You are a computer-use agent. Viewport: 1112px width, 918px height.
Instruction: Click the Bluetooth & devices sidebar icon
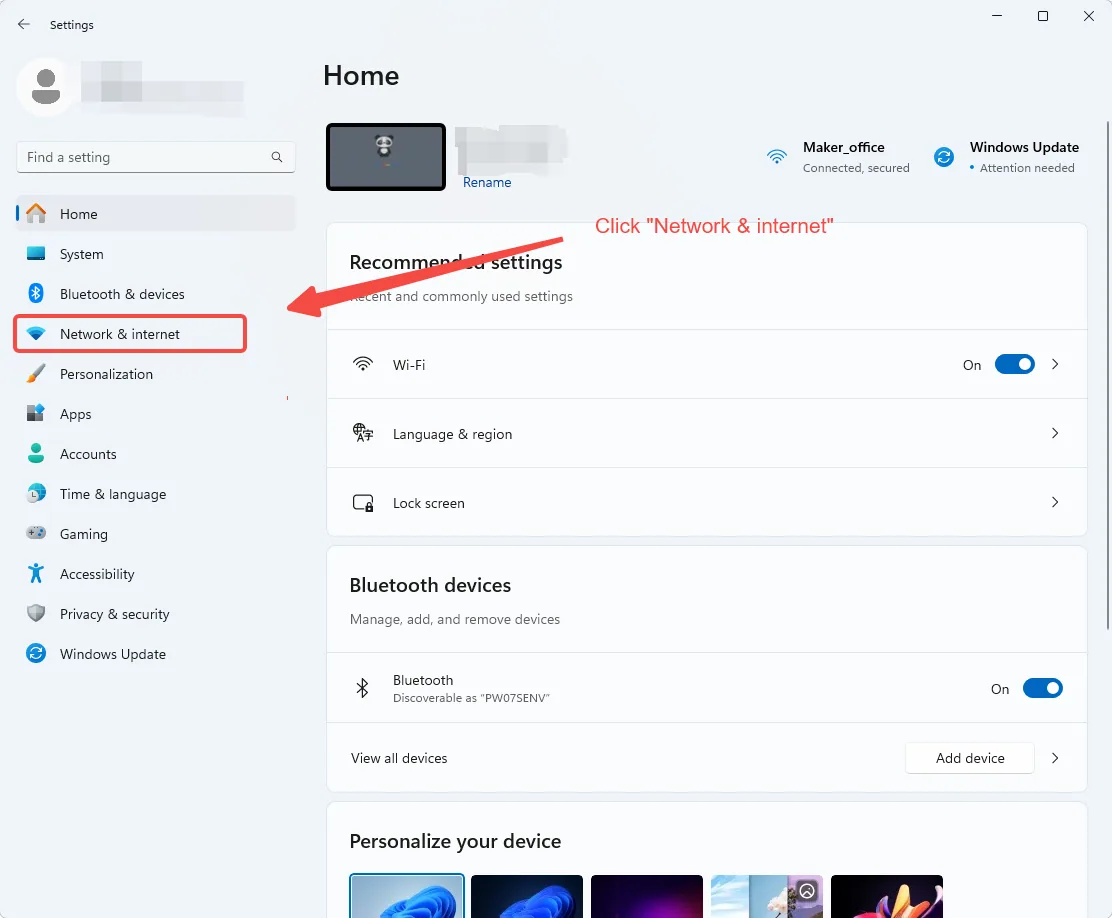(35, 293)
